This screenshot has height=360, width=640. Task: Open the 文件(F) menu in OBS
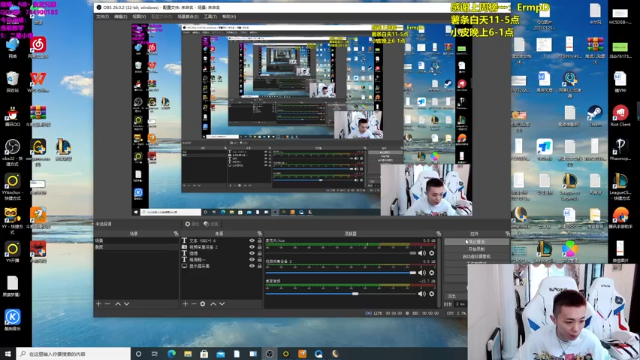tap(102, 17)
